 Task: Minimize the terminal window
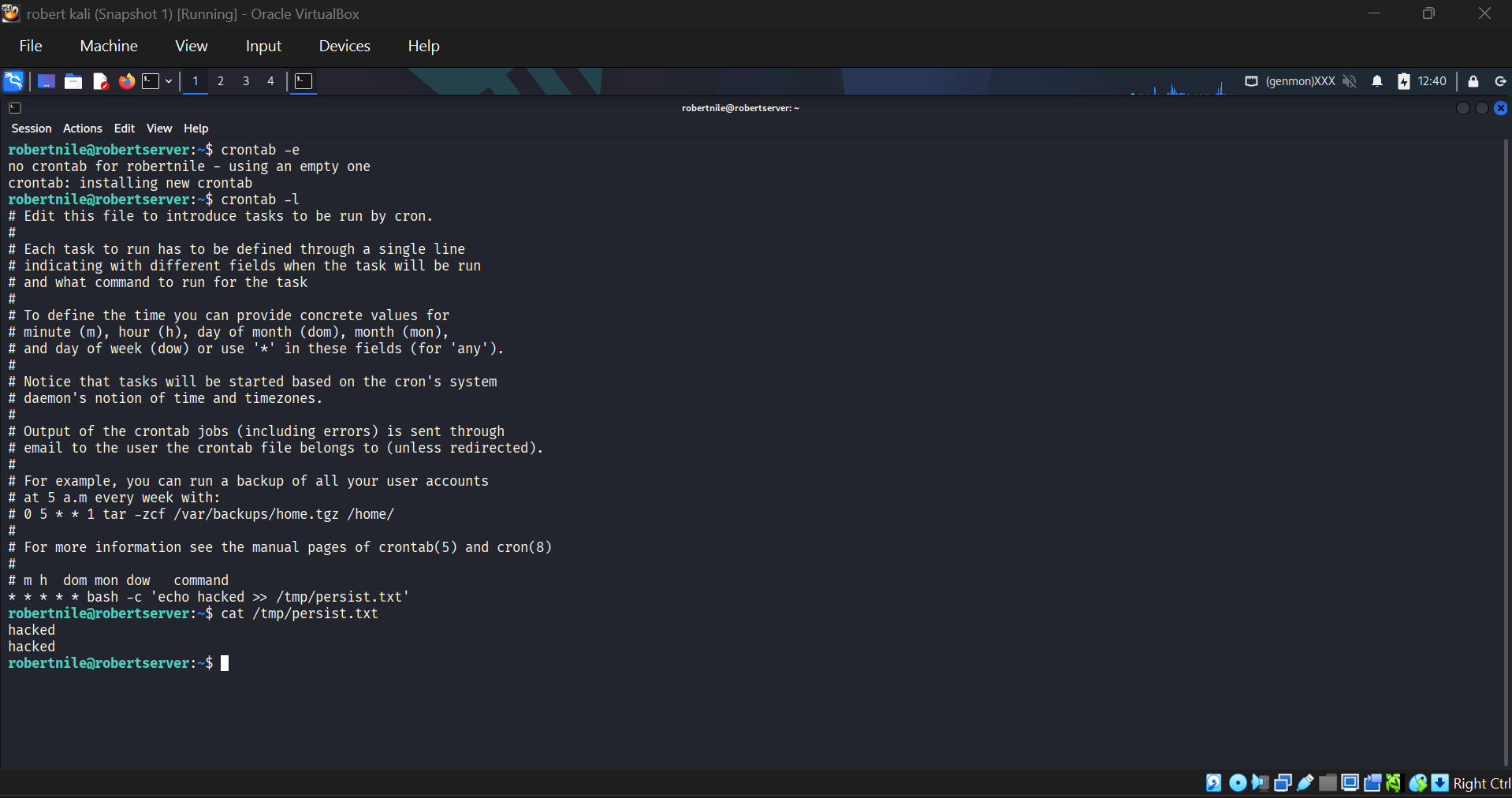coord(1463,108)
